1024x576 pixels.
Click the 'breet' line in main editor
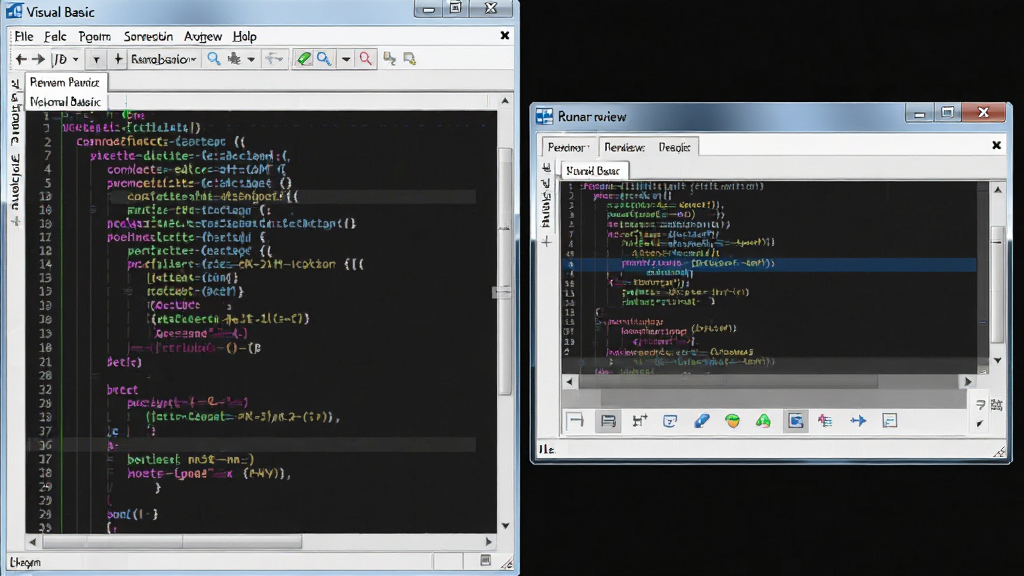(x=123, y=390)
